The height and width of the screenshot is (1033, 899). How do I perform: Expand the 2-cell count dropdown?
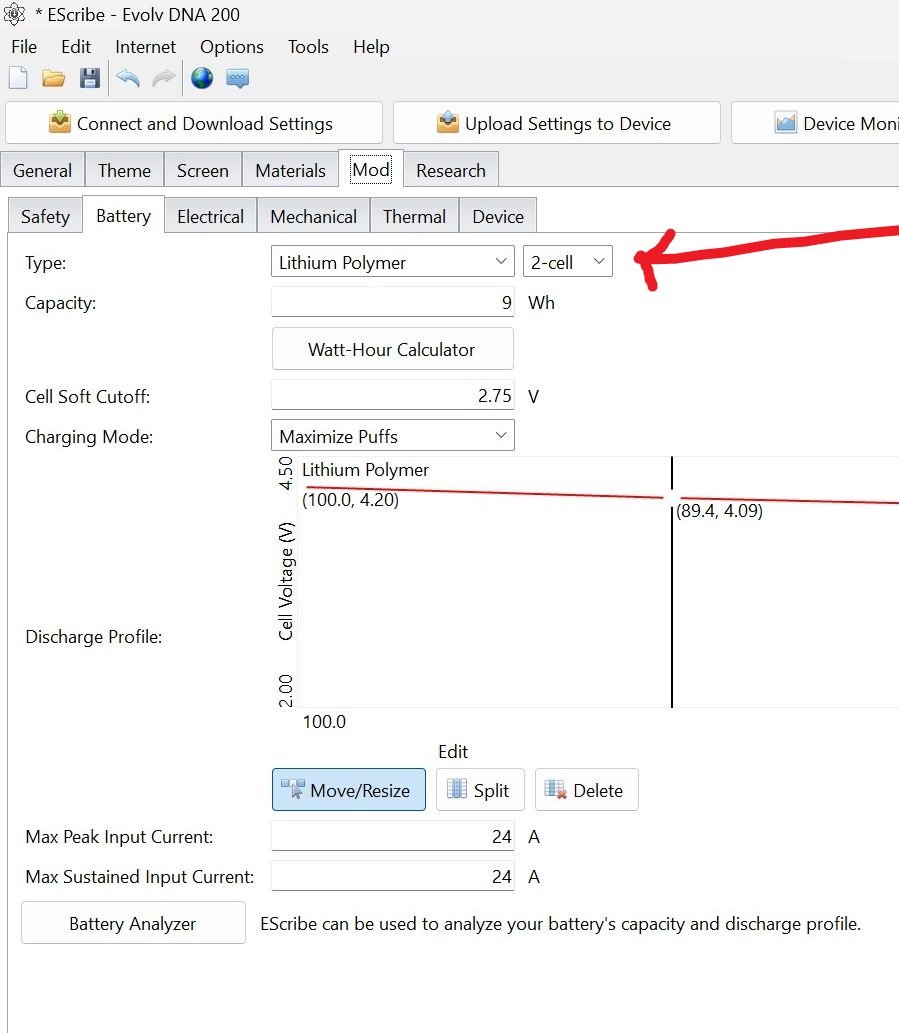(x=567, y=263)
